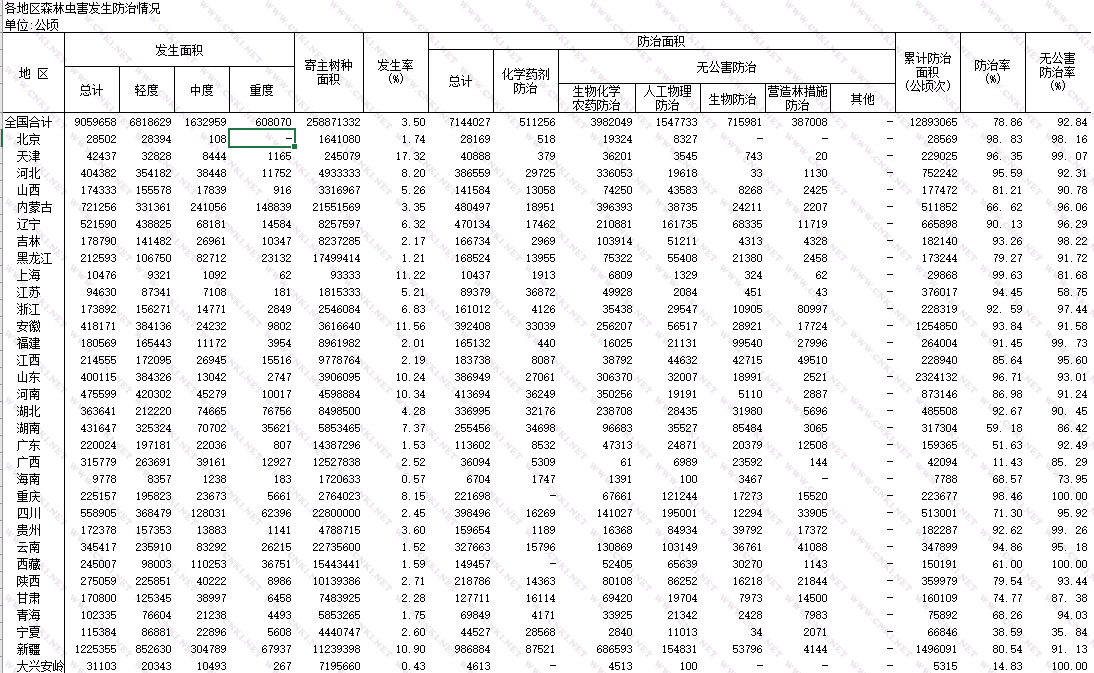Click 云南's 寄主树种面积 value 22735600
The height and width of the screenshot is (673, 1094).
click(x=336, y=547)
